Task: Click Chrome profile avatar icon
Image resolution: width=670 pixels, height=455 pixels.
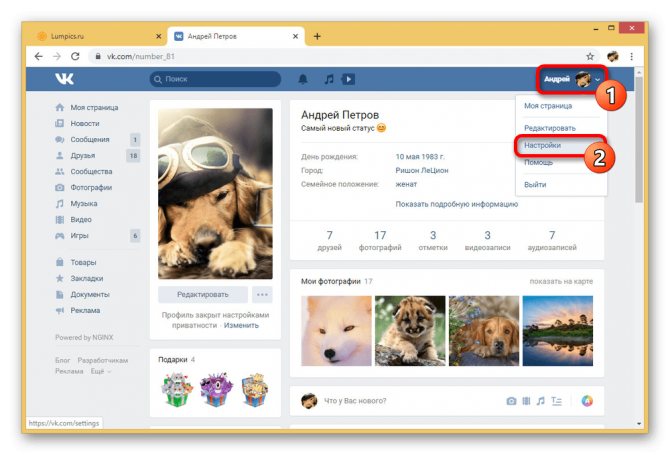Action: click(613, 56)
